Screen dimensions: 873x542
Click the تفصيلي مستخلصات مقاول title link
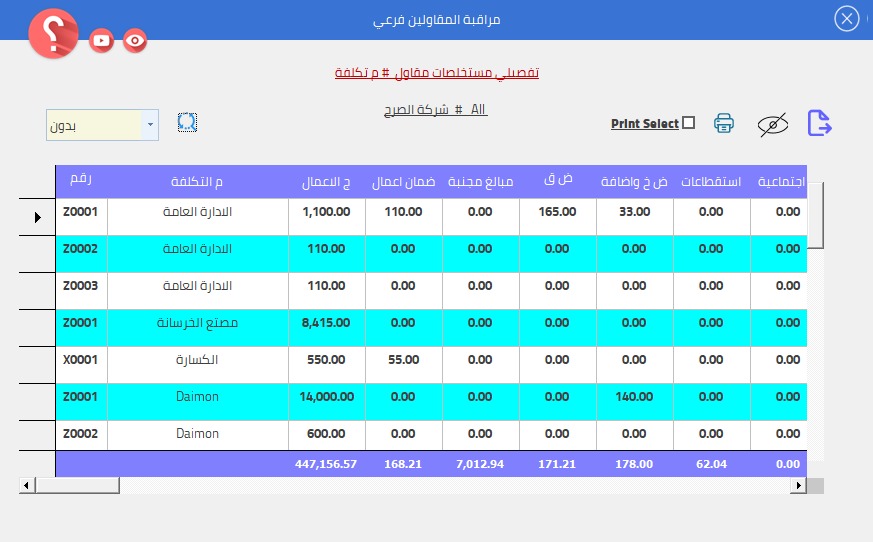437,73
